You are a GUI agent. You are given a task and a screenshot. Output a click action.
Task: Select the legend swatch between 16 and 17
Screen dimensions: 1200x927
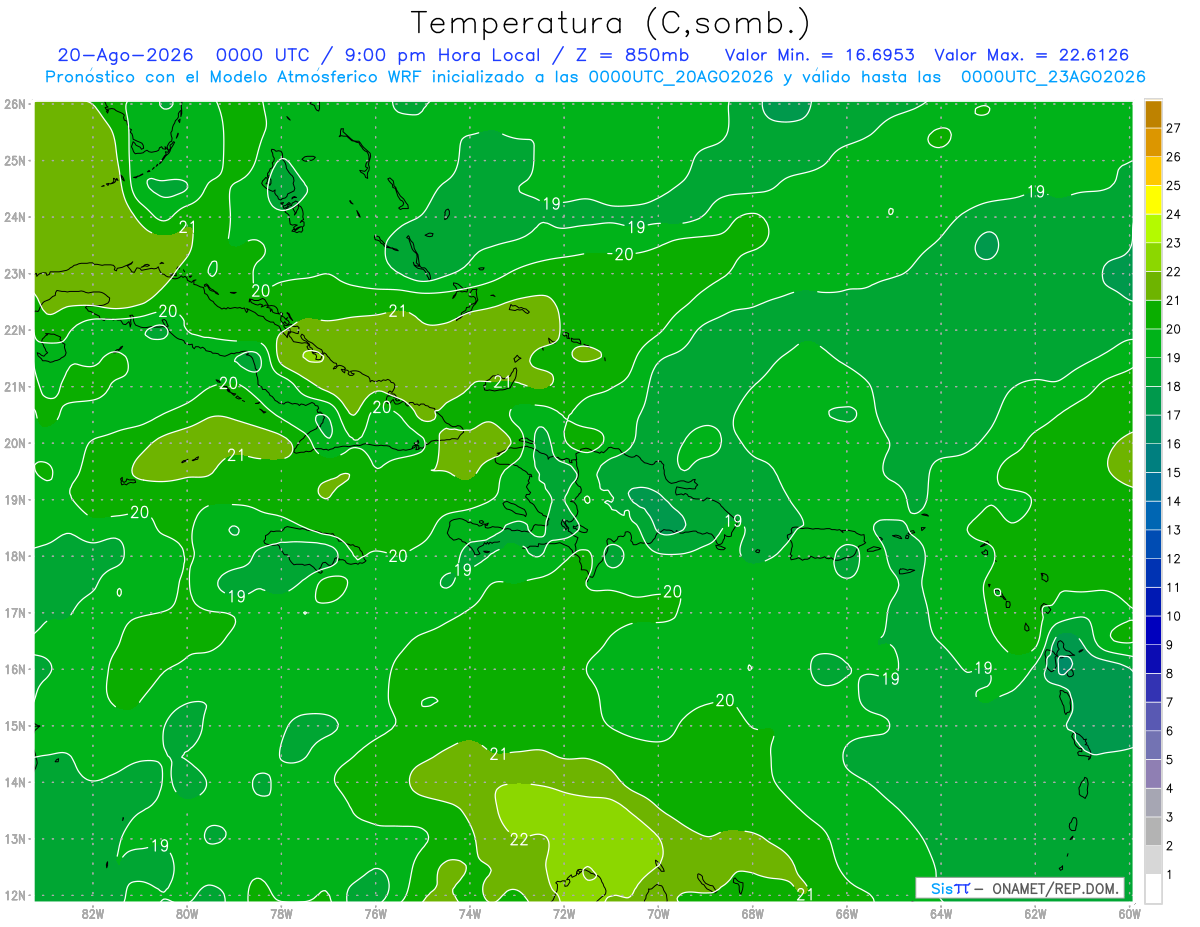pos(1154,429)
